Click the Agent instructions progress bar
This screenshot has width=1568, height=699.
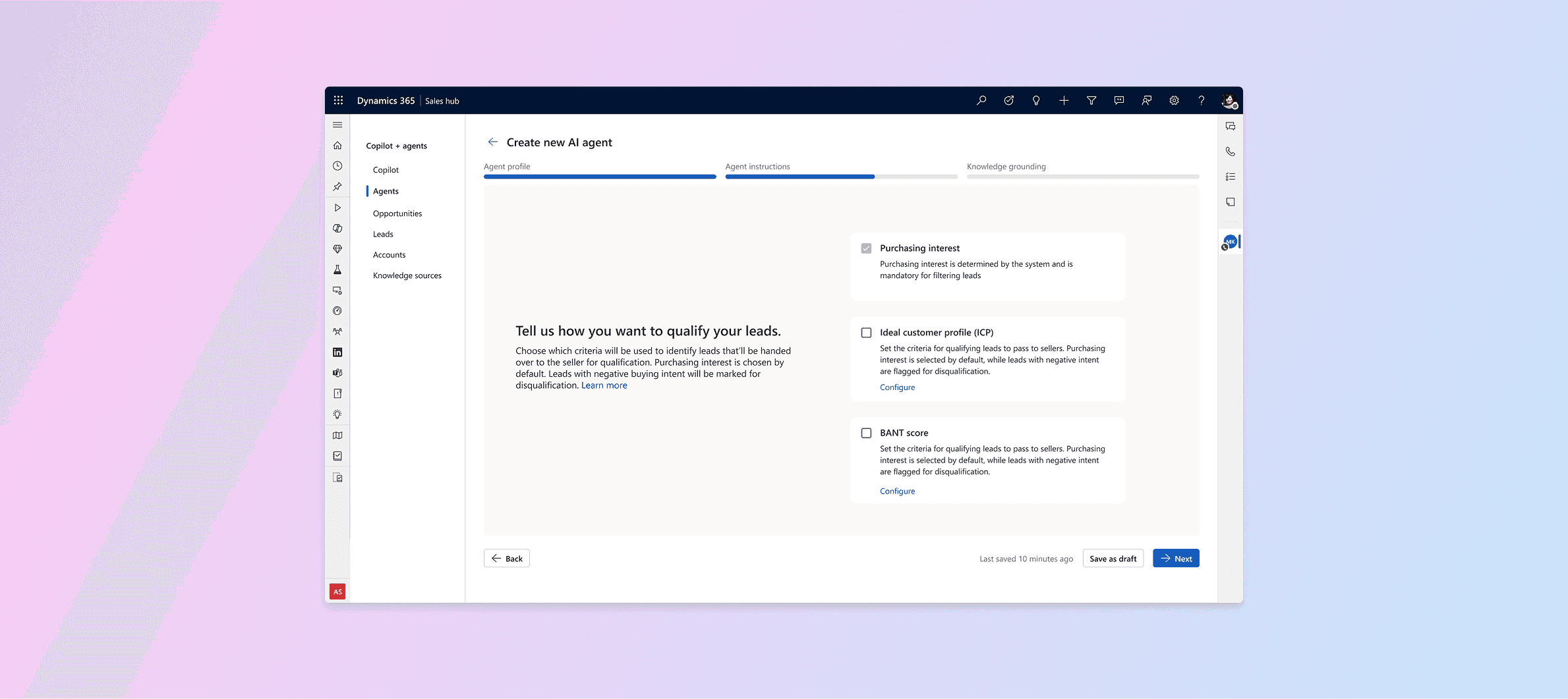(x=841, y=177)
